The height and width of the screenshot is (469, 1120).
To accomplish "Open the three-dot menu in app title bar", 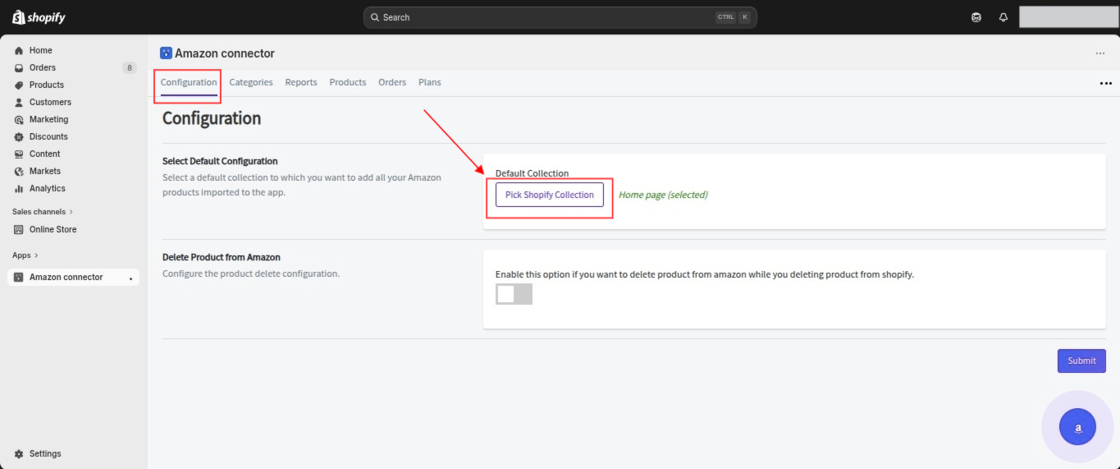I will tap(1100, 54).
